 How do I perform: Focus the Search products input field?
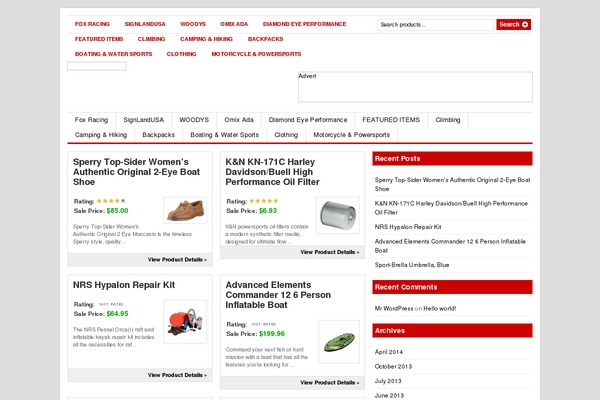(435, 24)
